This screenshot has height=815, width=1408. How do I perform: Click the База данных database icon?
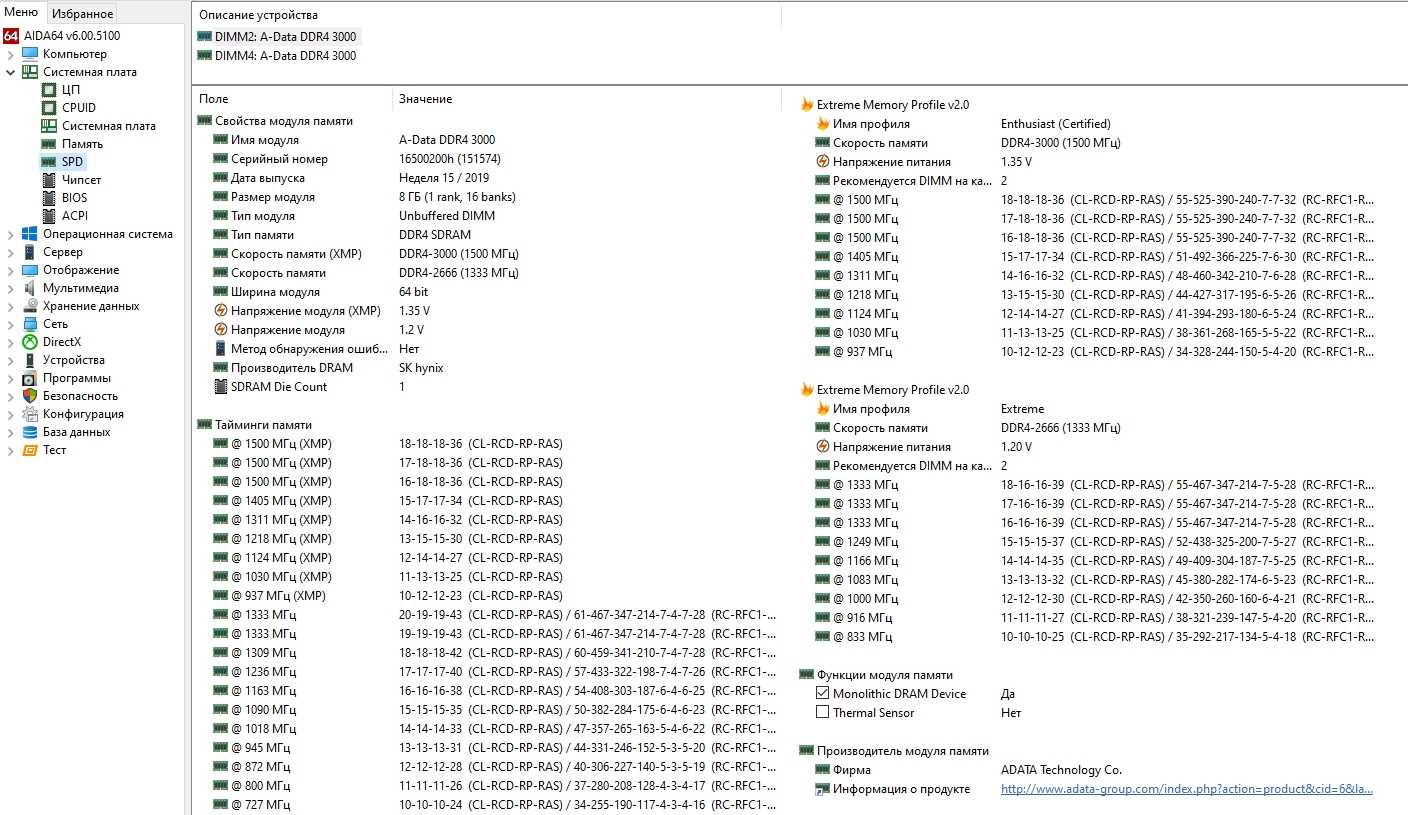click(x=30, y=432)
